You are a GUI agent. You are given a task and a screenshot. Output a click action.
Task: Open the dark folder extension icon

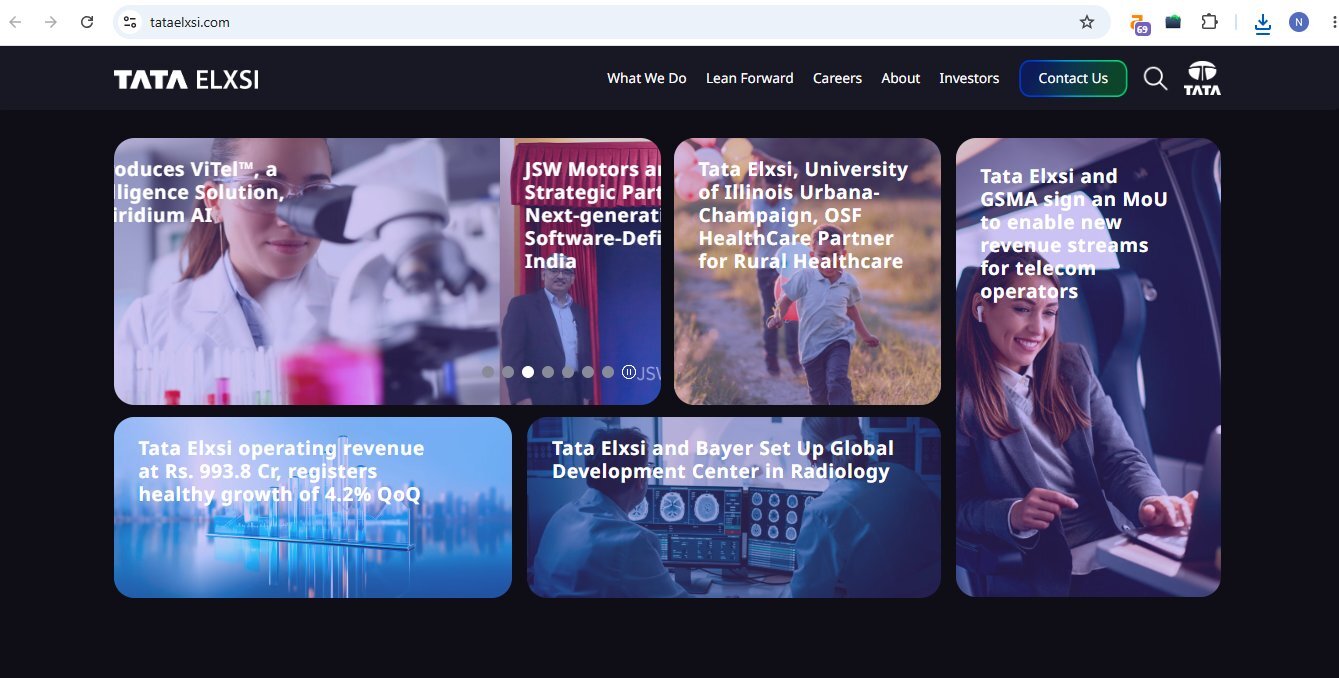click(1174, 22)
